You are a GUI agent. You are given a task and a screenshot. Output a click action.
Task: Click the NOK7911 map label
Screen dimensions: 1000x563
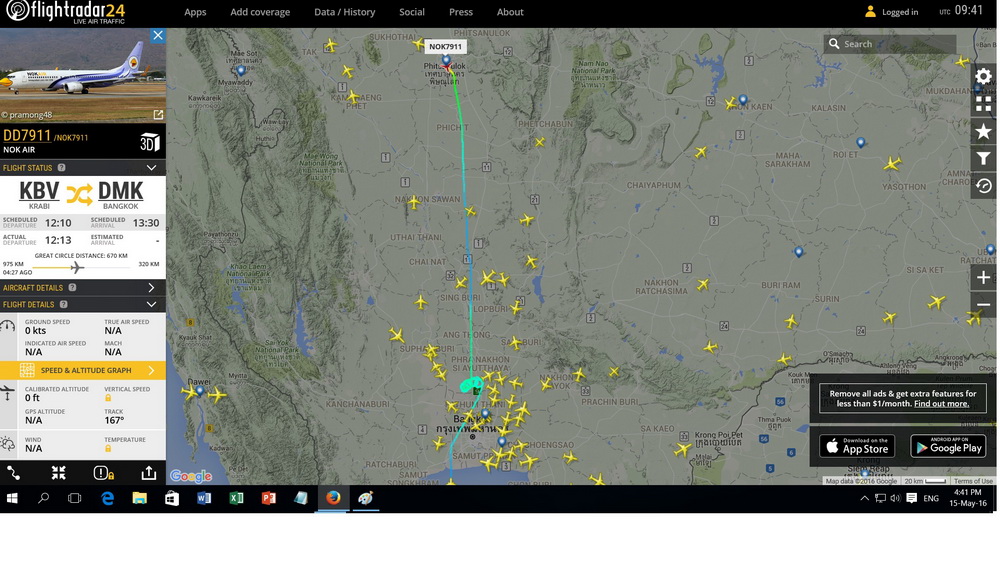445,47
